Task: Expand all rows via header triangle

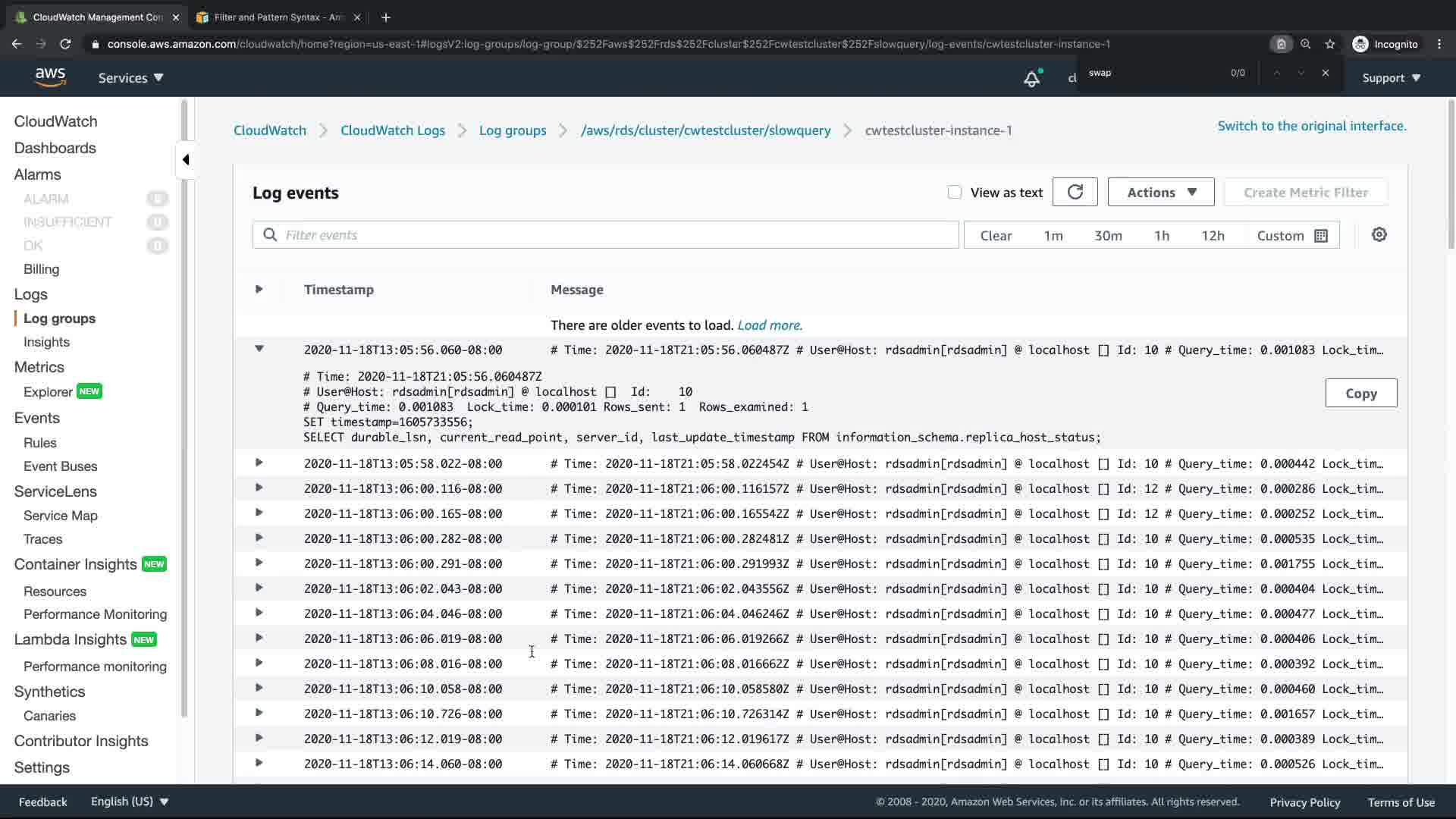Action: (x=259, y=289)
